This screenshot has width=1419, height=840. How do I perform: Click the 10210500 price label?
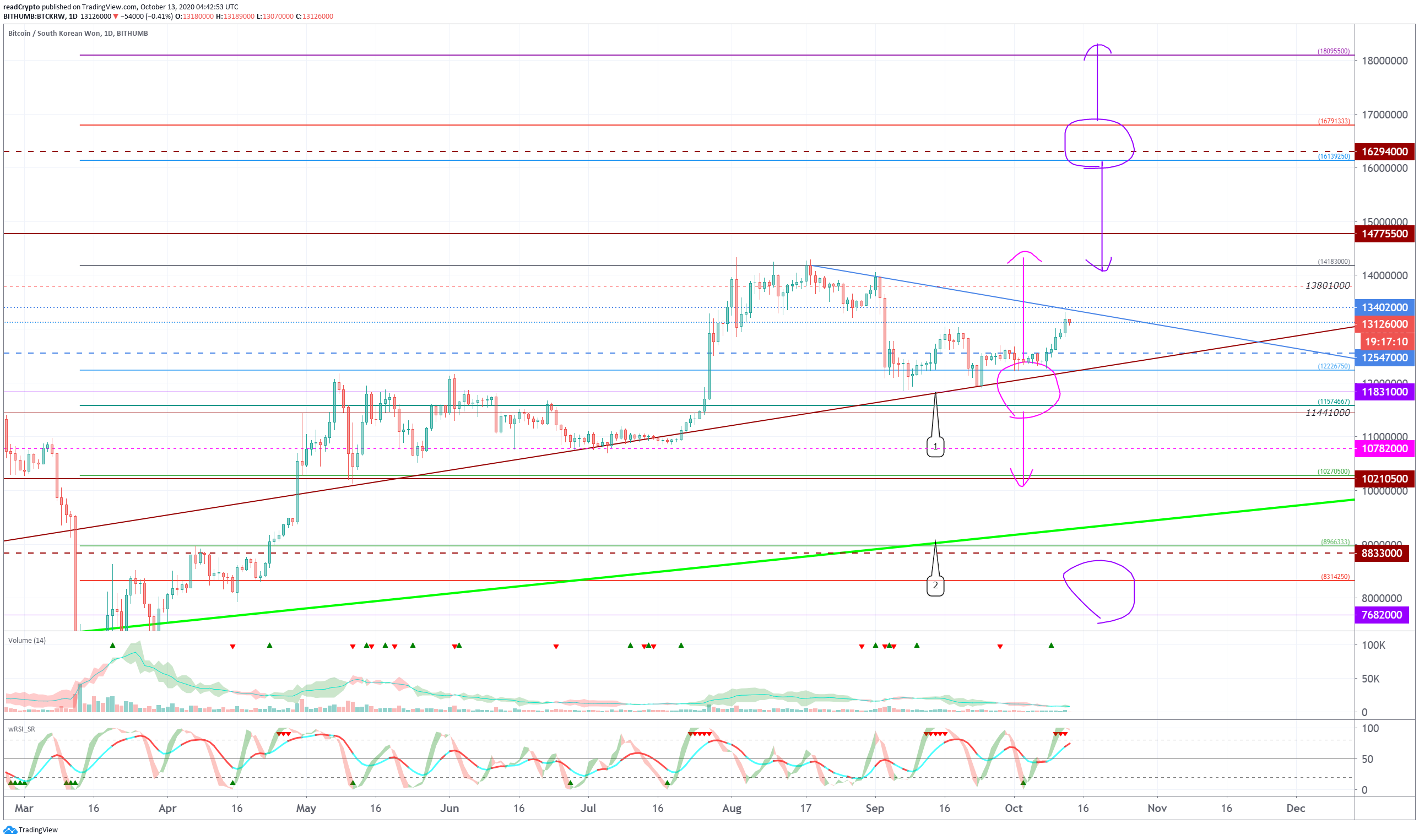click(1384, 479)
